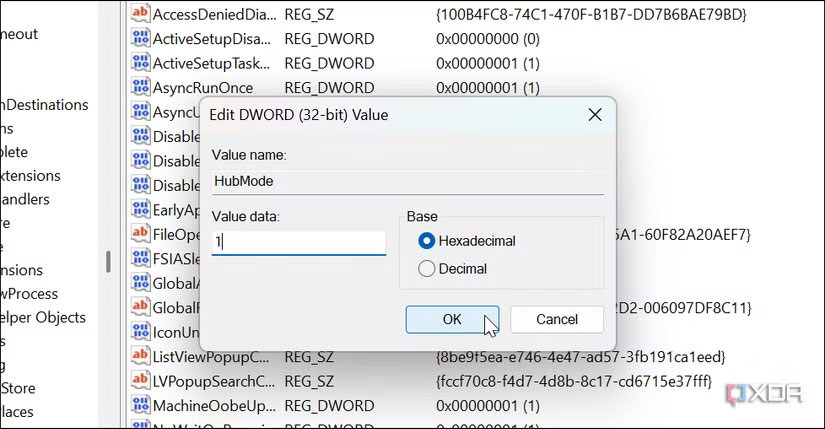Click the AccessDeniedDia string value icon
The image size is (825, 429).
(x=140, y=14)
